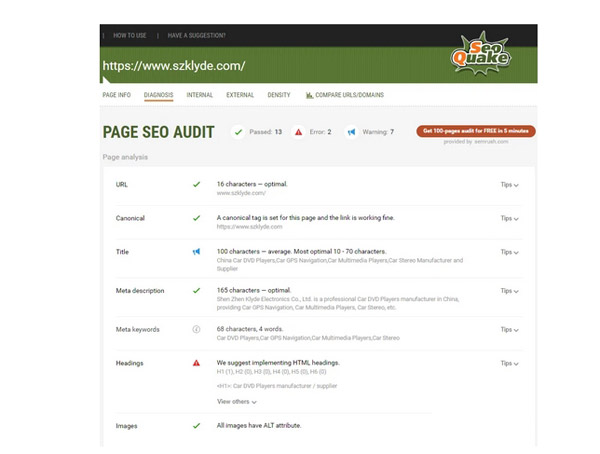600x454 pixels.
Task: Switch to the Page Info tab
Action: coord(116,95)
